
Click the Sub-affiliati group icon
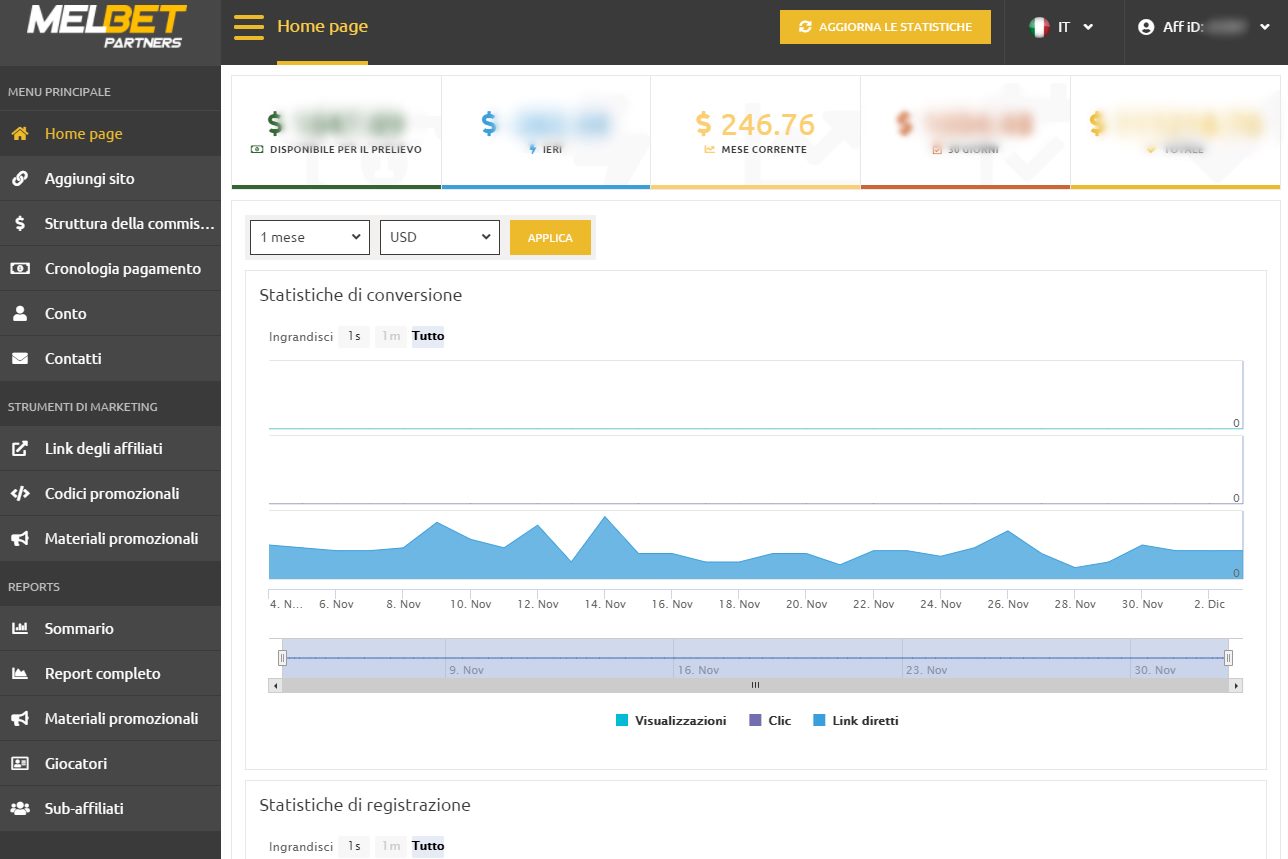pos(20,808)
